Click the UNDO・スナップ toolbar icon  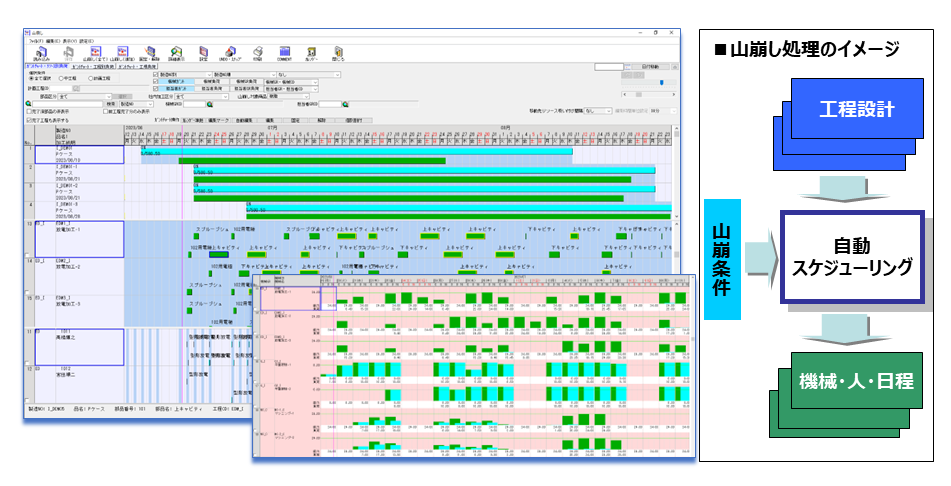(230, 53)
